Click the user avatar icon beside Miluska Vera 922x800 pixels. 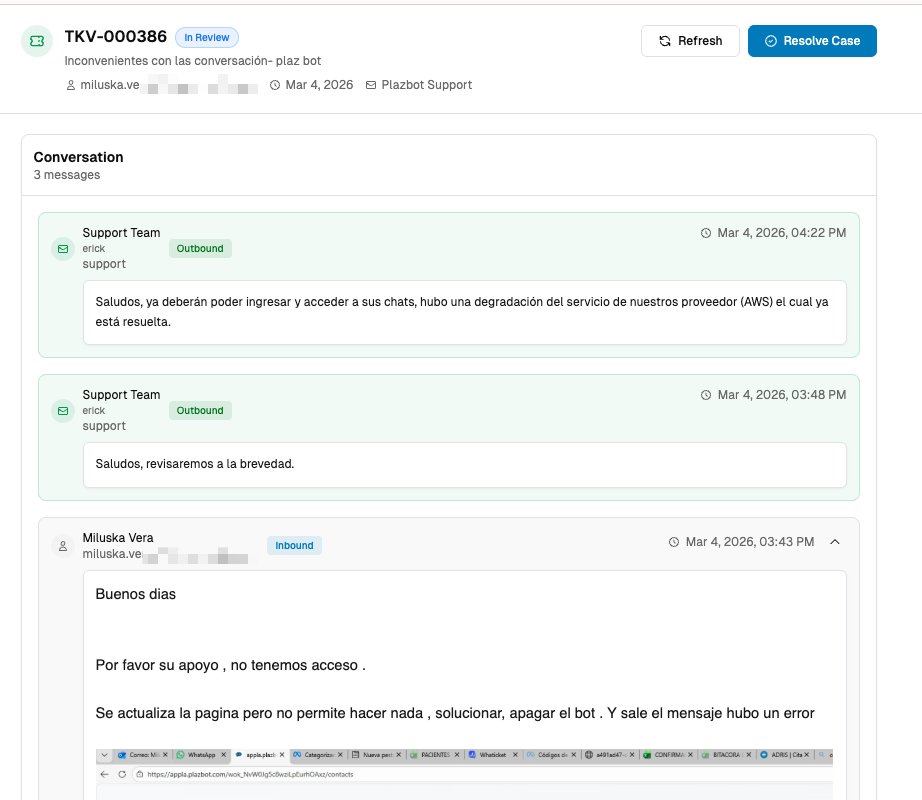63,546
